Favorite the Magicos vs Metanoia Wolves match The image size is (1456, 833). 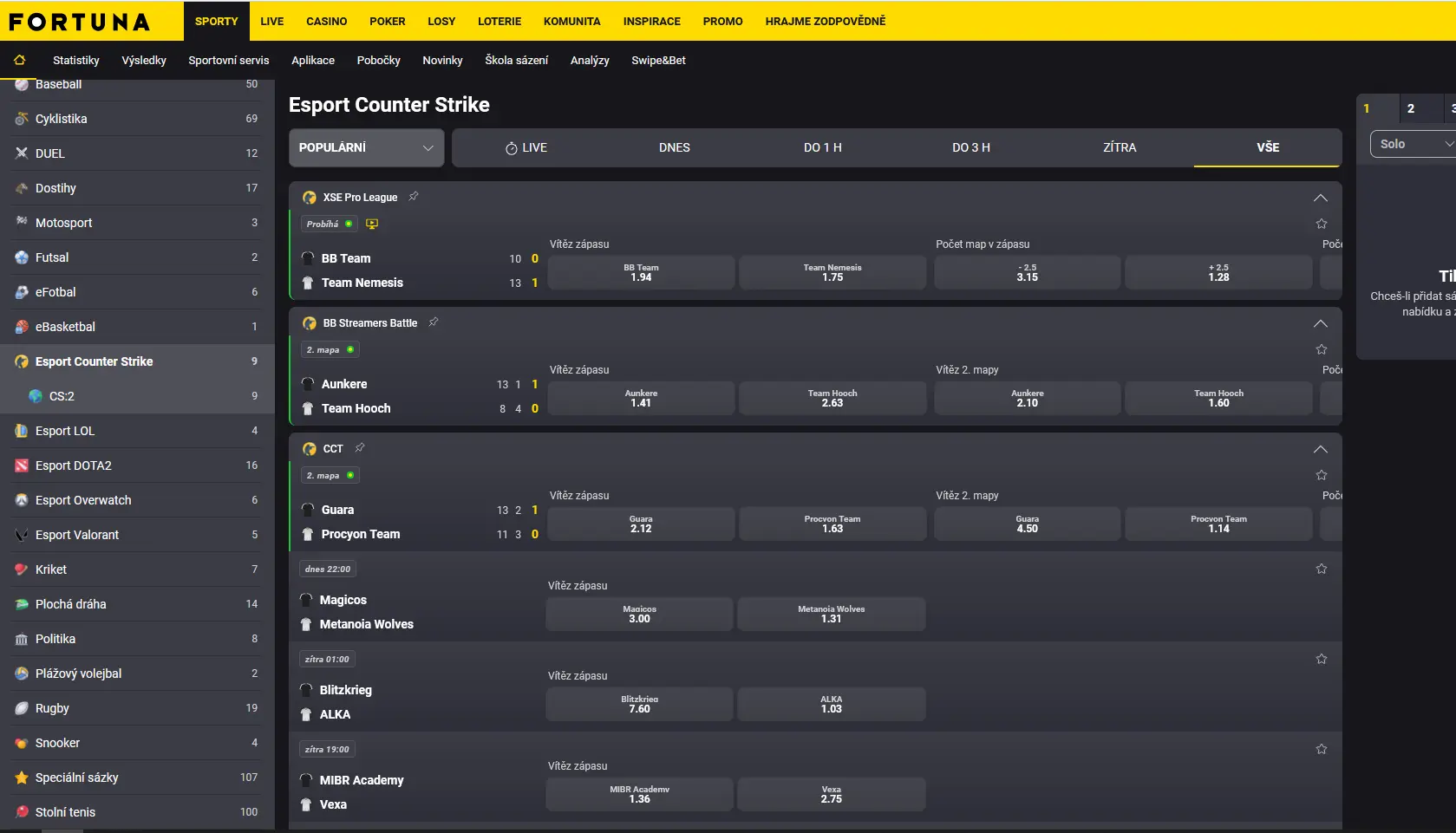tap(1322, 569)
